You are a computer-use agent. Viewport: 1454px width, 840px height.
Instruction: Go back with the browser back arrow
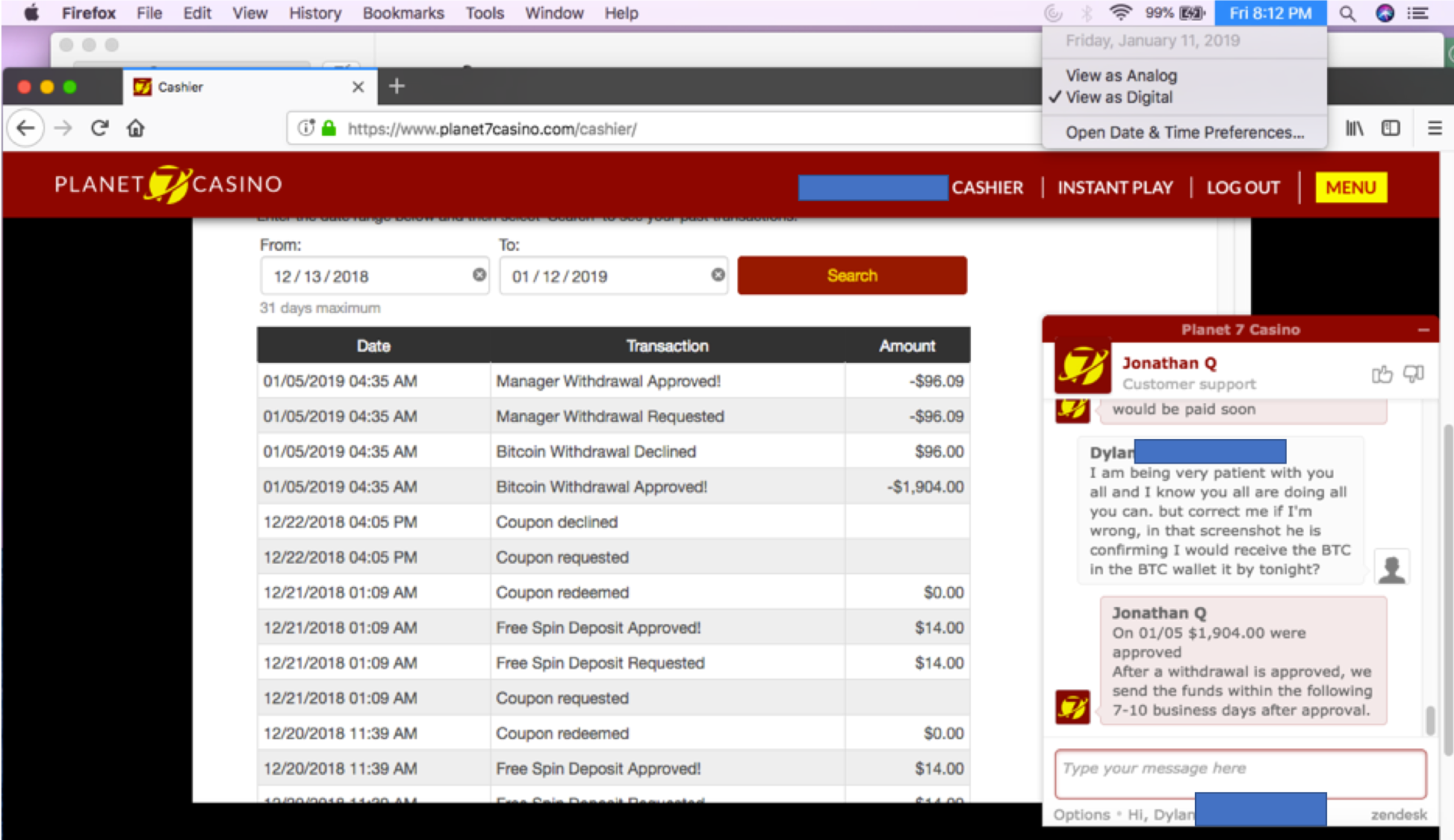(x=25, y=128)
